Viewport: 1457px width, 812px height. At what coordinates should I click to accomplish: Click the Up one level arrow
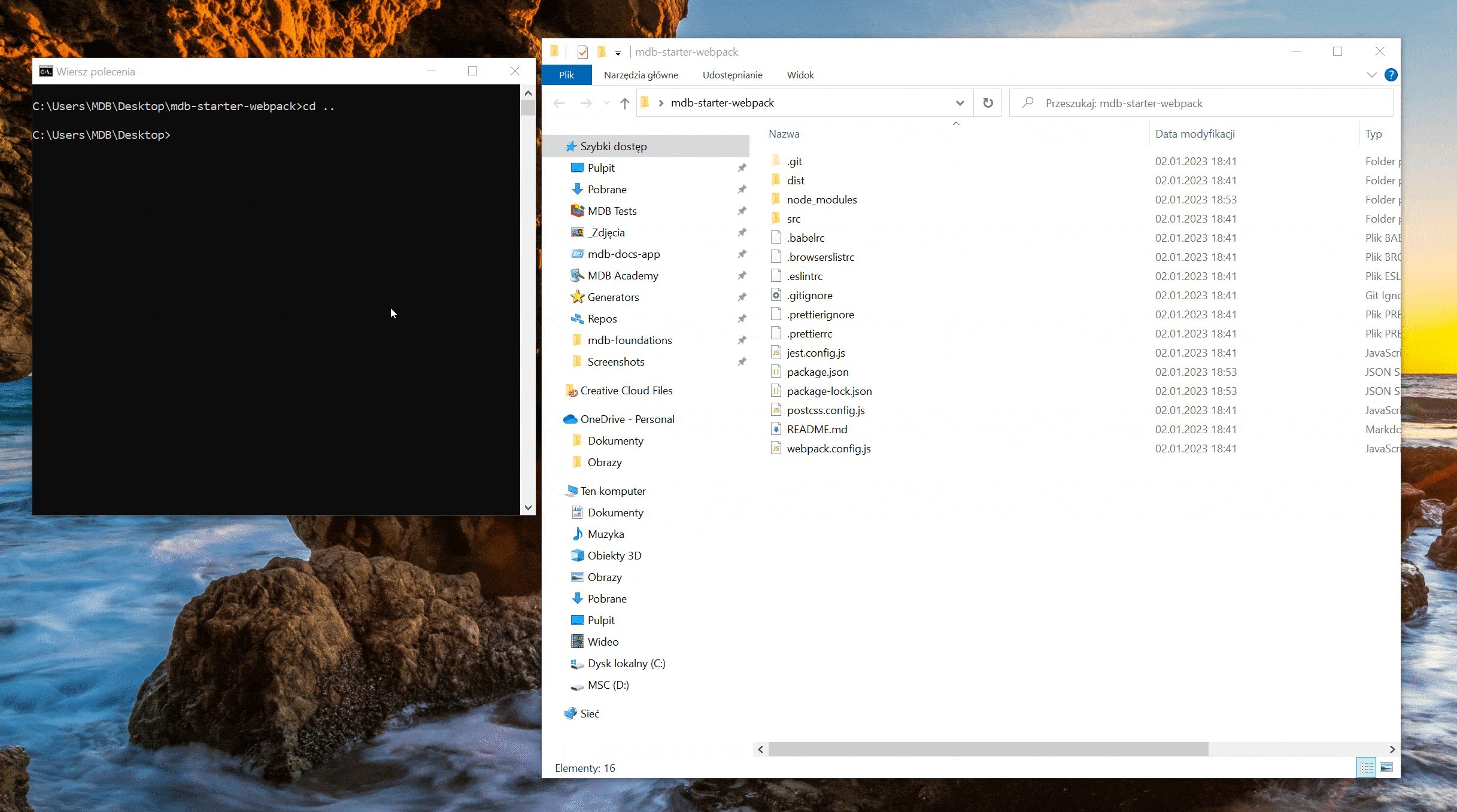tap(624, 104)
